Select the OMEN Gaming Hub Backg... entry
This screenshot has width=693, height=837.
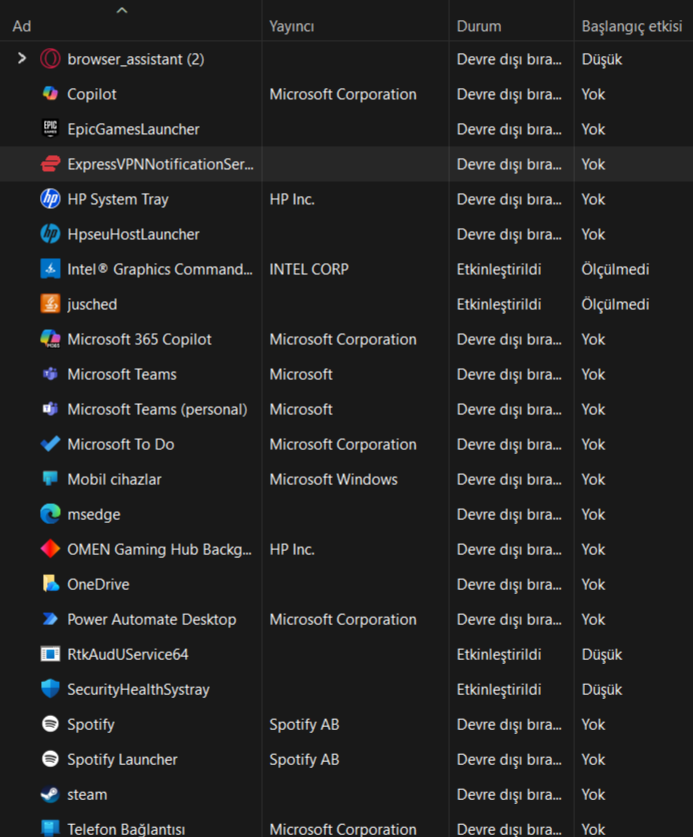pyautogui.click(x=159, y=549)
